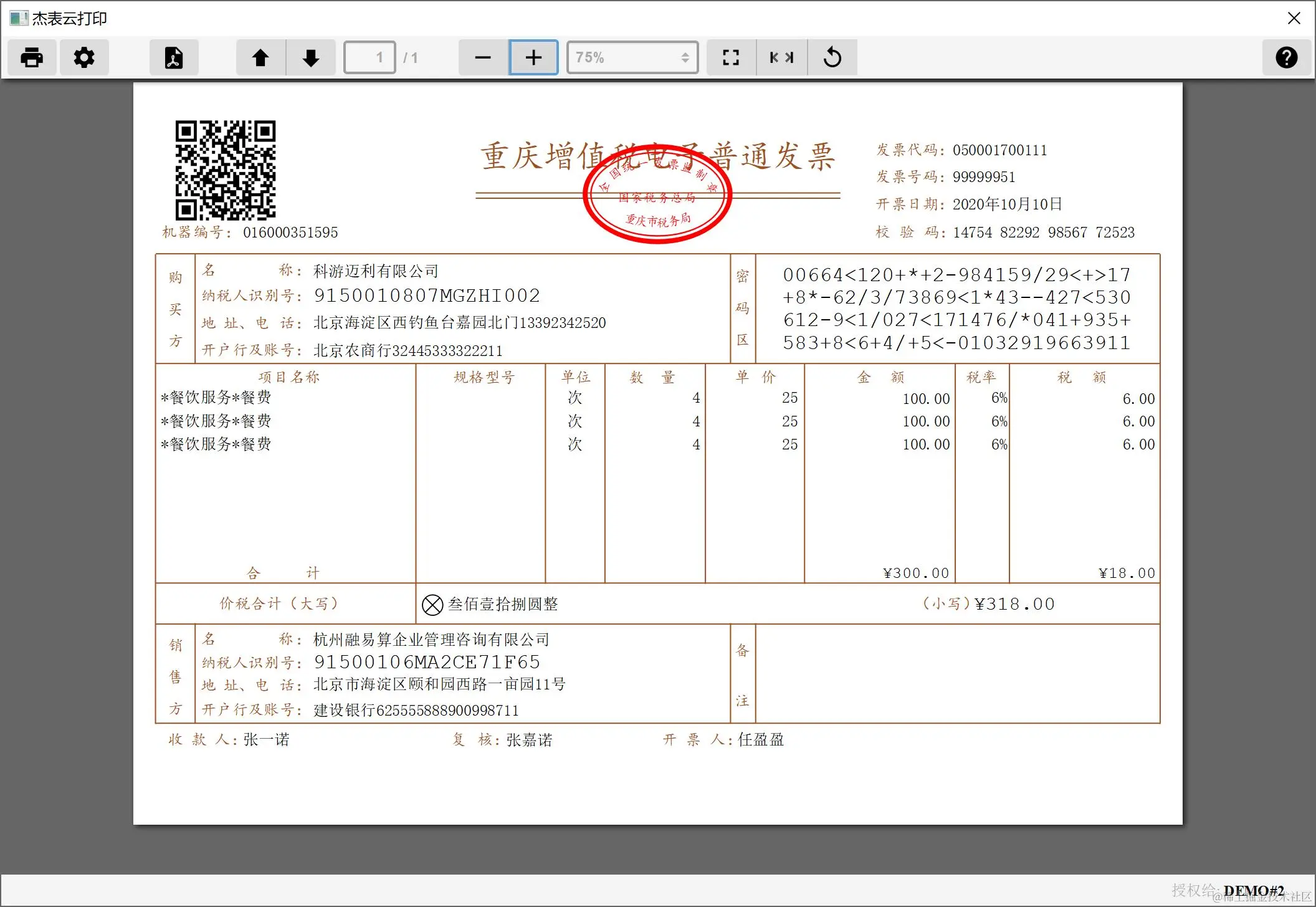The width and height of the screenshot is (1316, 907).
Task: Click the zoom dropdown stepper arrows
Action: (685, 57)
